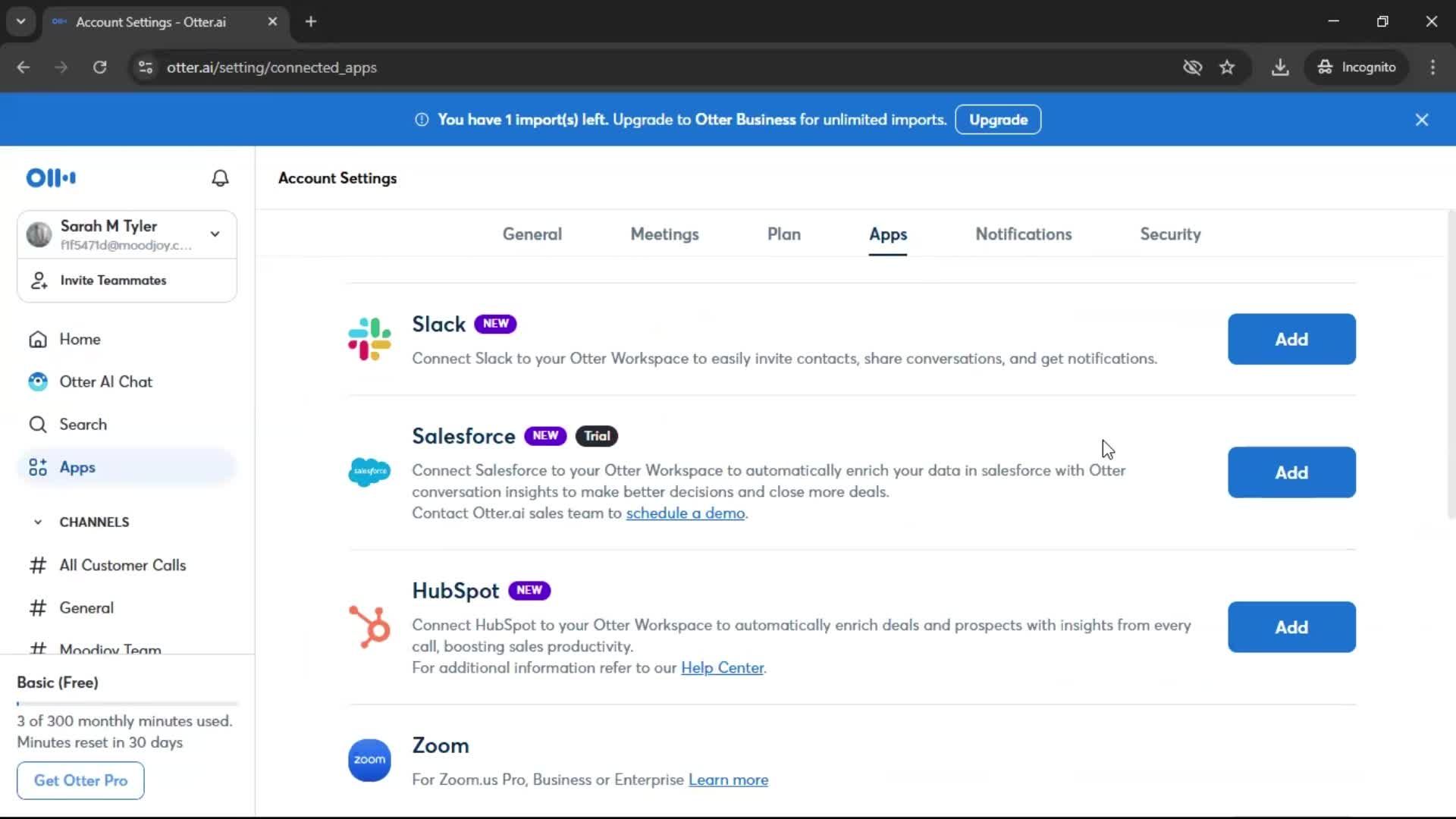Add the Salesforce integration
The image size is (1456, 819).
1291,472
